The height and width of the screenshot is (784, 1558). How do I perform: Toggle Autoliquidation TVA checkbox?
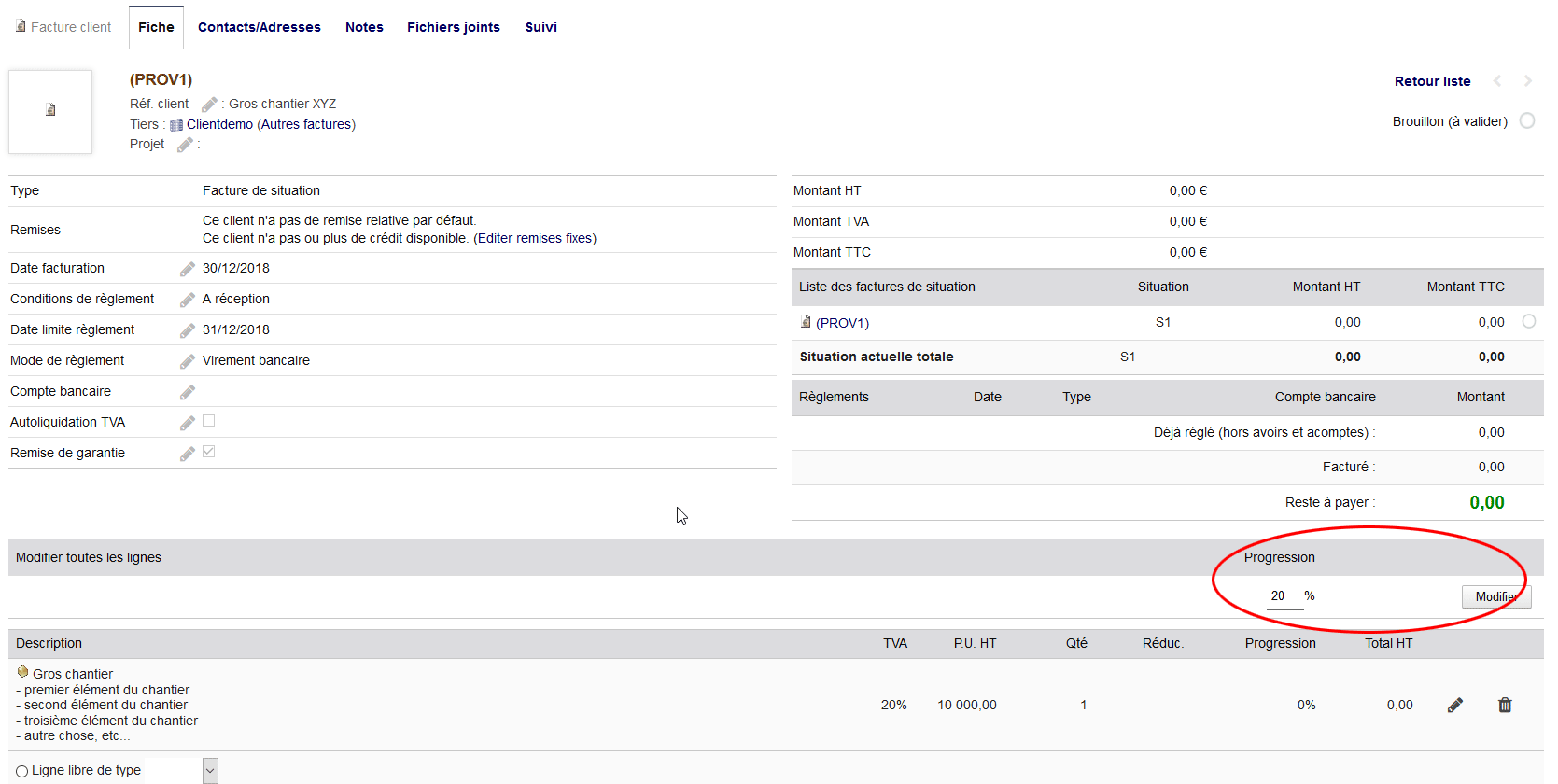coord(209,421)
